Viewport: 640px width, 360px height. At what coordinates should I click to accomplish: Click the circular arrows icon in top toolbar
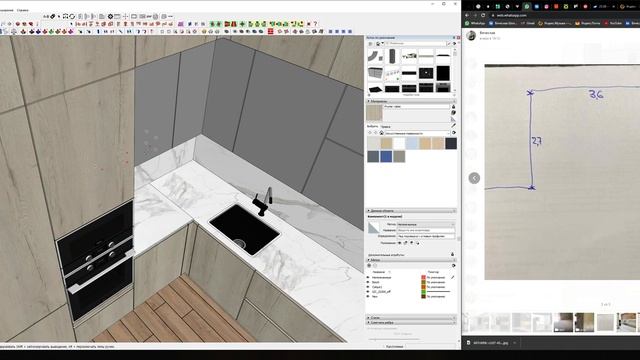point(72,16)
